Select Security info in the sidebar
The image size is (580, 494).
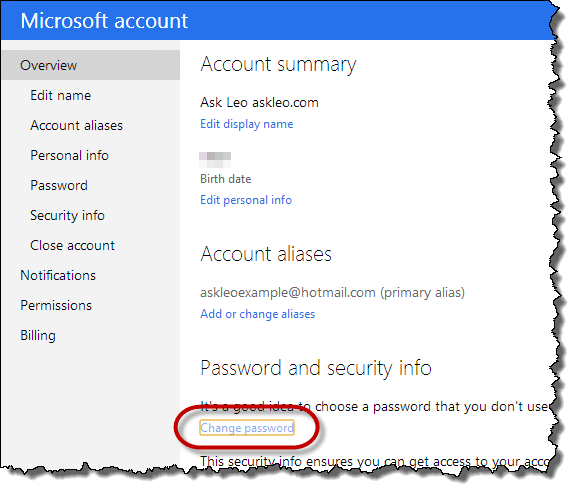tap(67, 216)
